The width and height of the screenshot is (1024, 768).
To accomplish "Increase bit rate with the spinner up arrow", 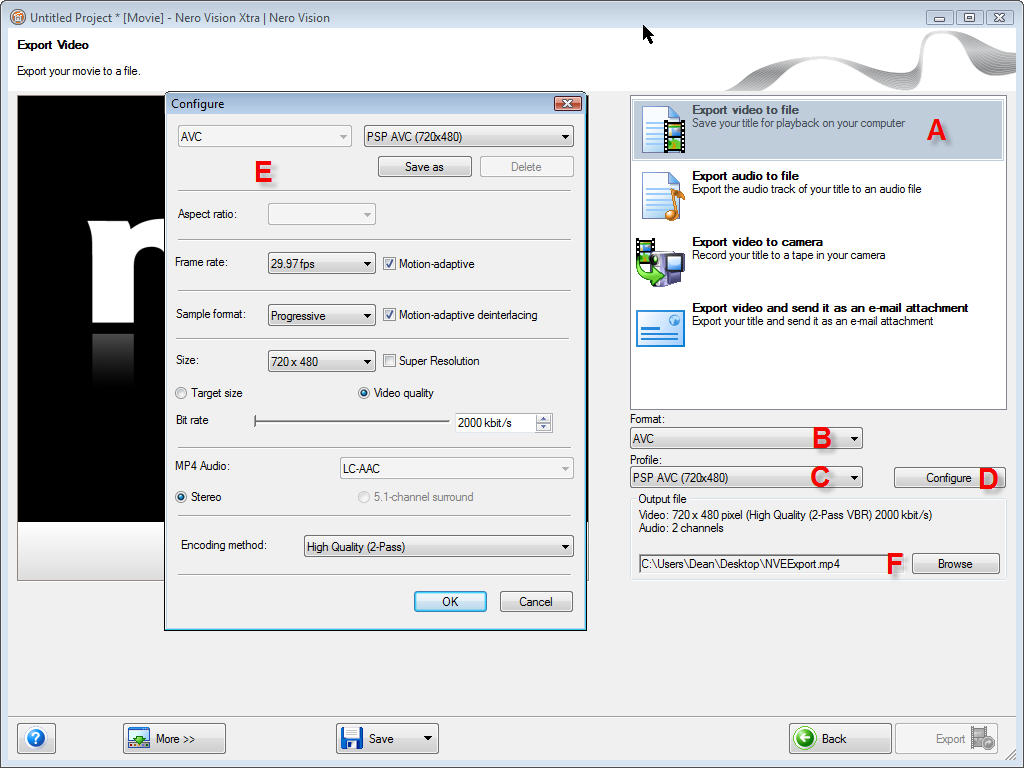I will [x=543, y=419].
